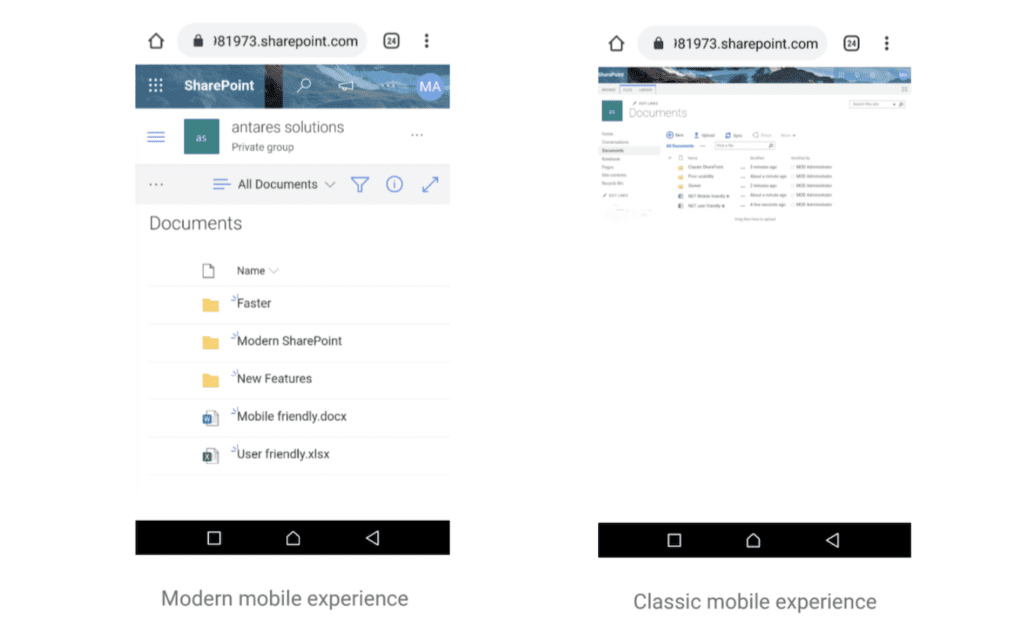The height and width of the screenshot is (642, 1024).
Task: Click SharePoint title in blue header
Action: tap(219, 86)
